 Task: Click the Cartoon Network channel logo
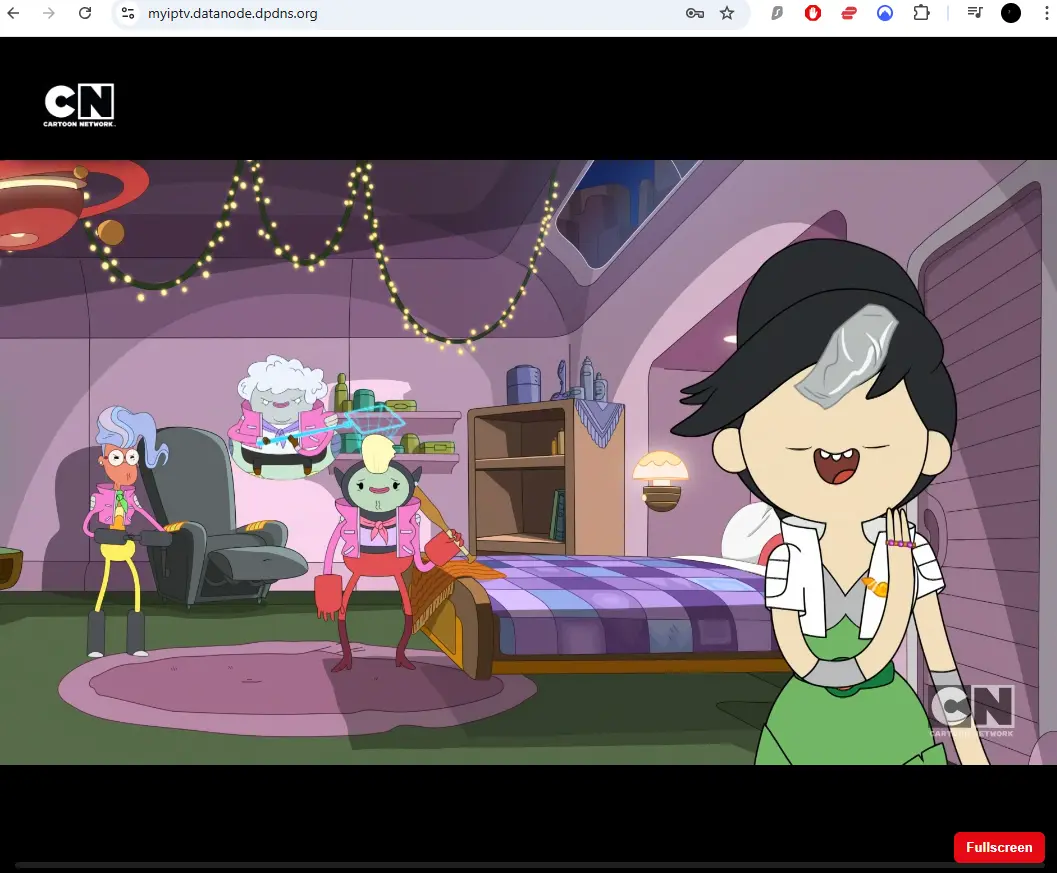[80, 105]
